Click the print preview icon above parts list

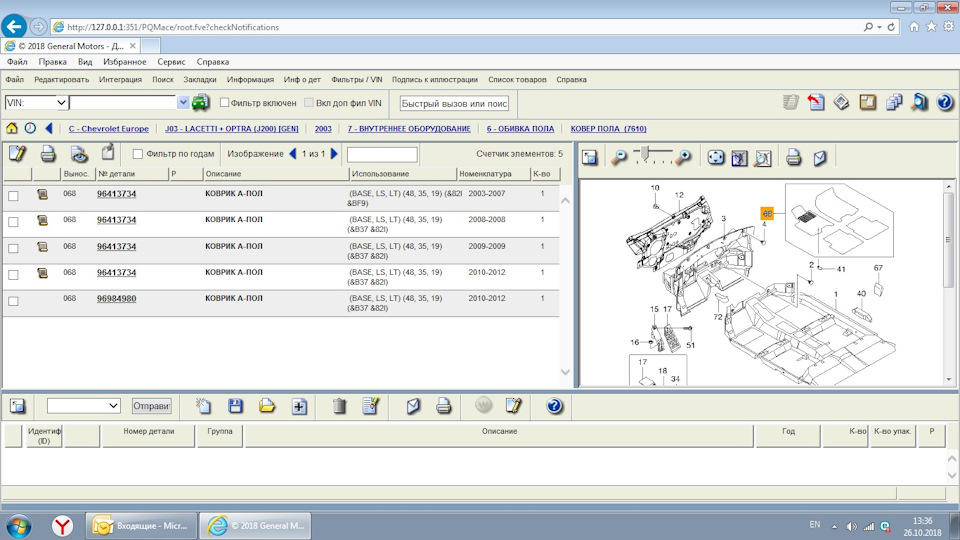pos(78,154)
